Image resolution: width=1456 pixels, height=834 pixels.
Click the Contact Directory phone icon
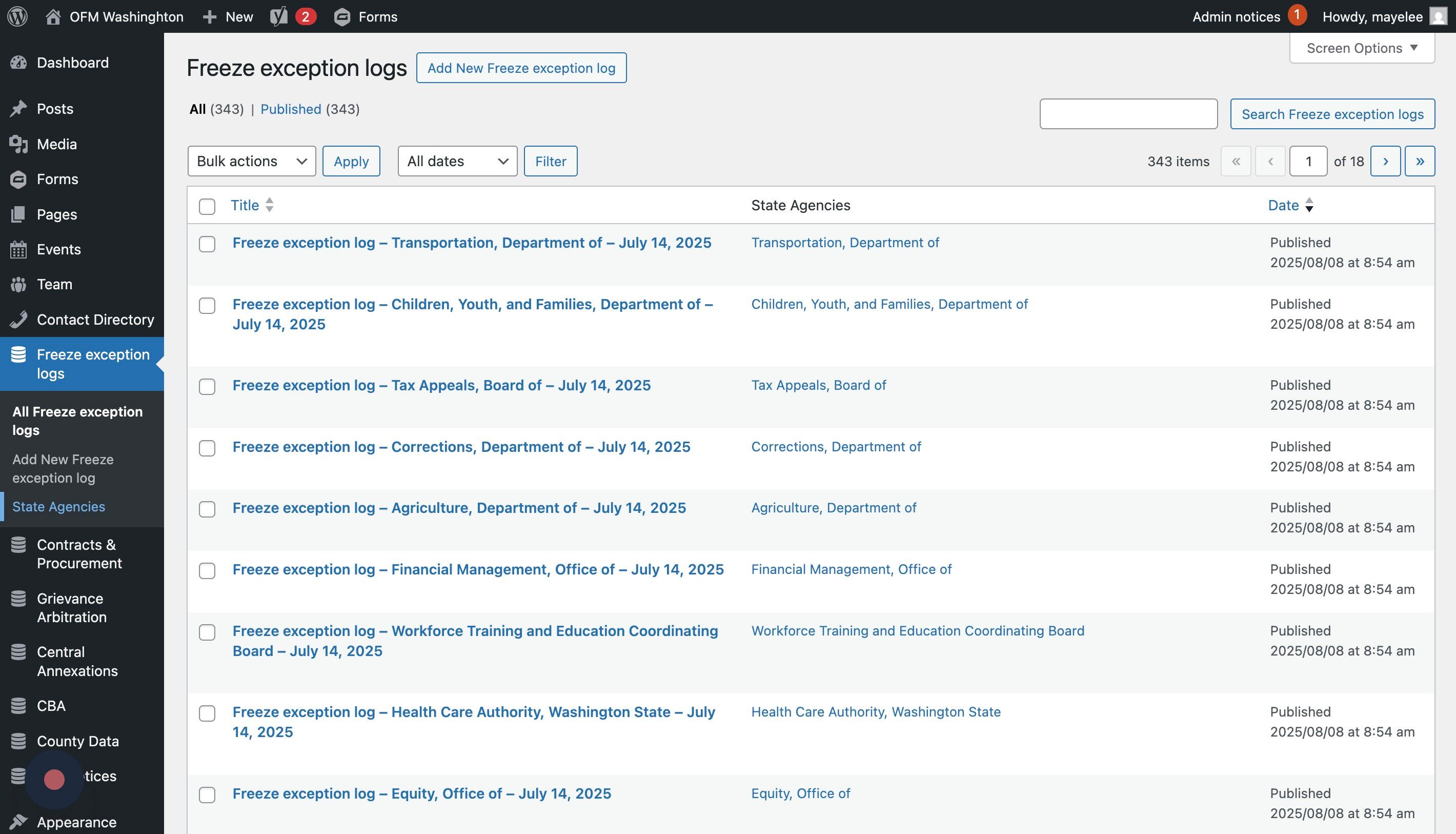pyautogui.click(x=18, y=320)
